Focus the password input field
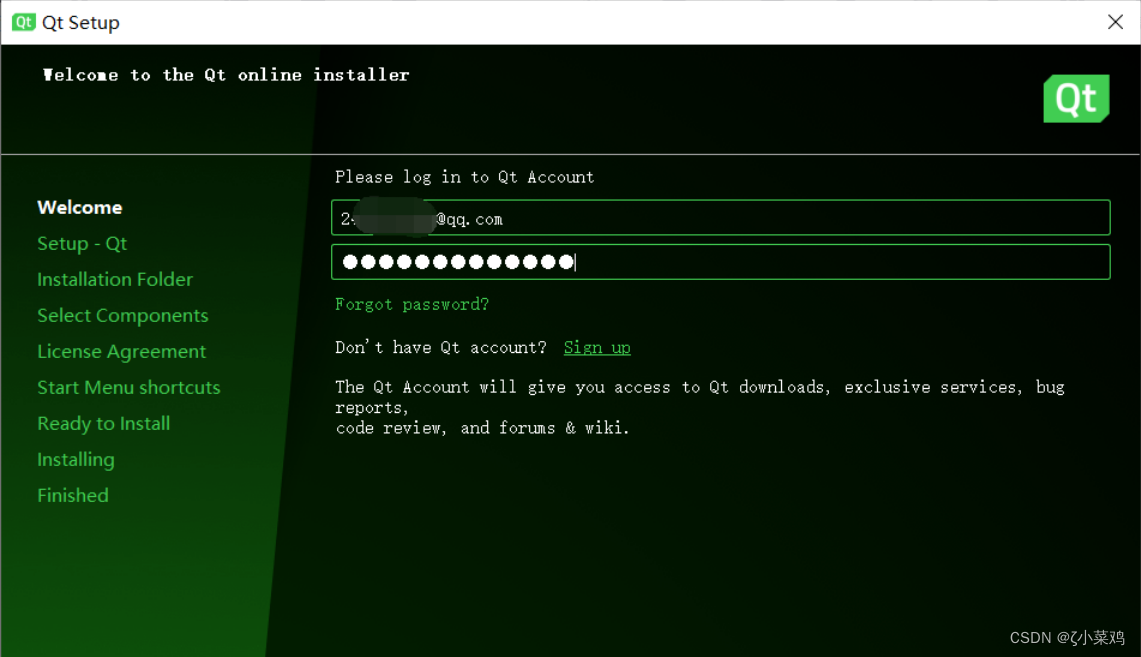This screenshot has height=657, width=1141. 720,262
